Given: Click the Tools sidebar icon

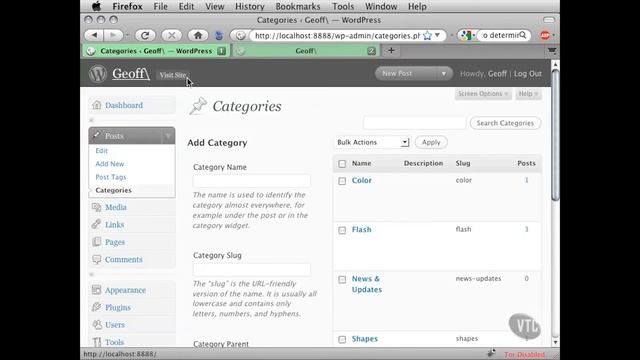Looking at the screenshot, I should pyautogui.click(x=96, y=342).
